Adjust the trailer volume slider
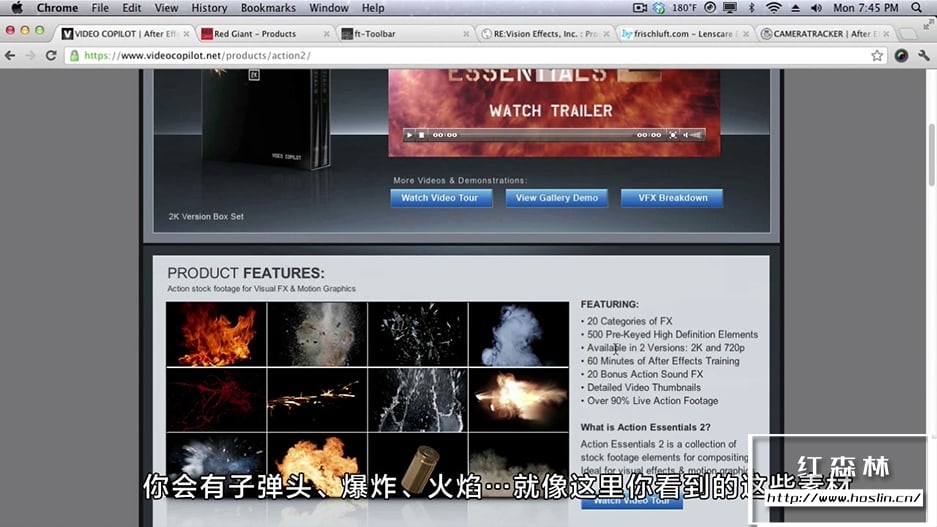 click(693, 135)
